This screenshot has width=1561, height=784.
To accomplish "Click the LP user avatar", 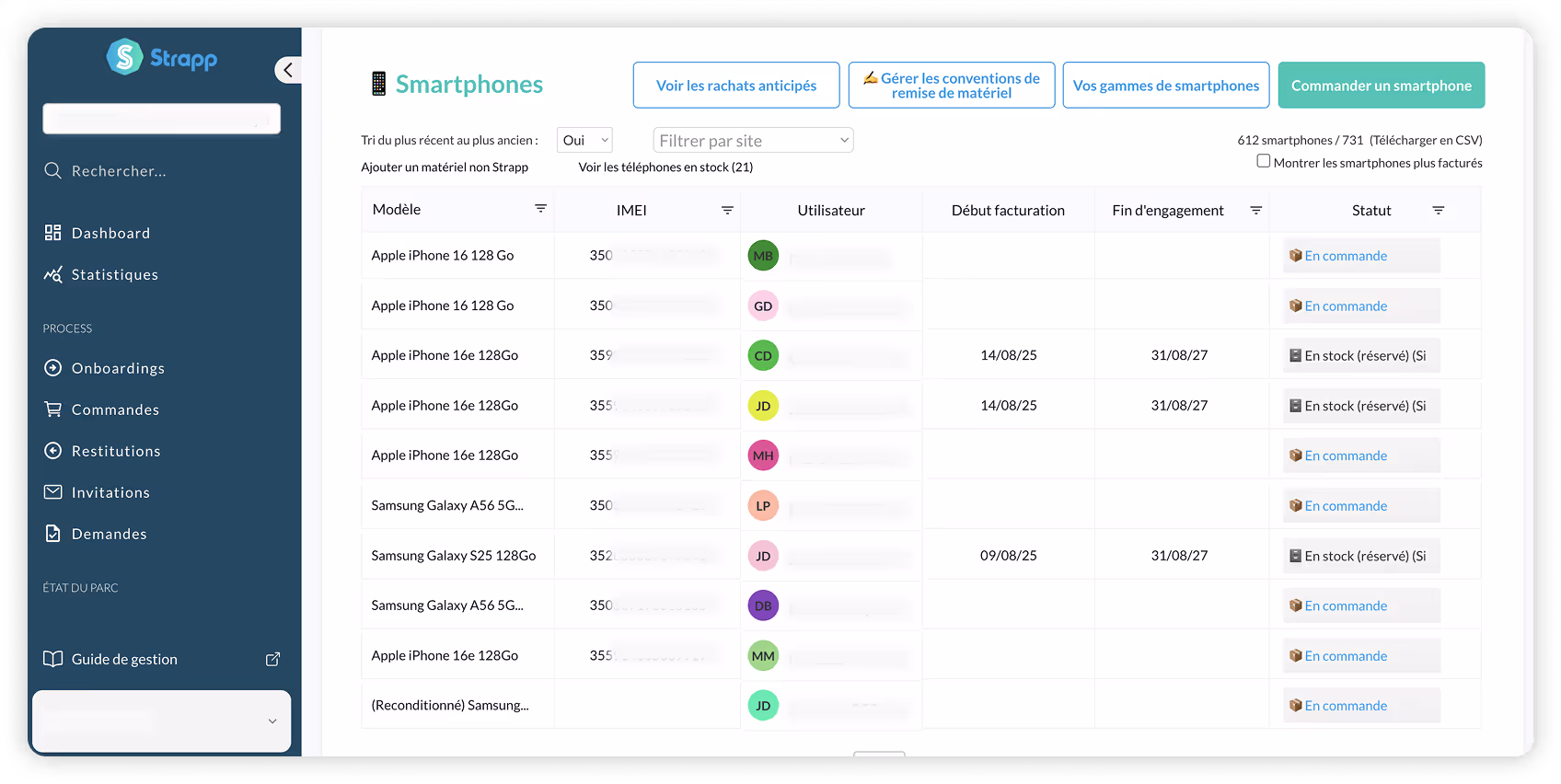I will (x=763, y=506).
